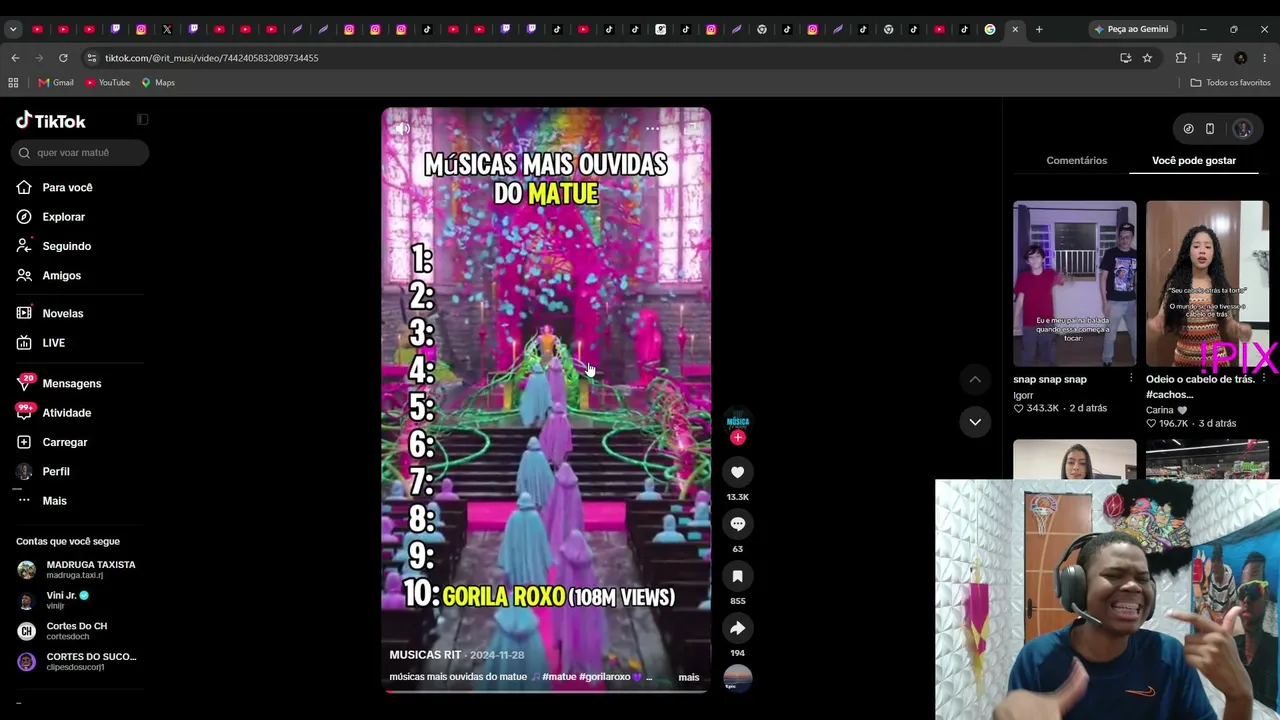
Task: Open CORTES DO SUCO followed account
Action: pos(80,661)
